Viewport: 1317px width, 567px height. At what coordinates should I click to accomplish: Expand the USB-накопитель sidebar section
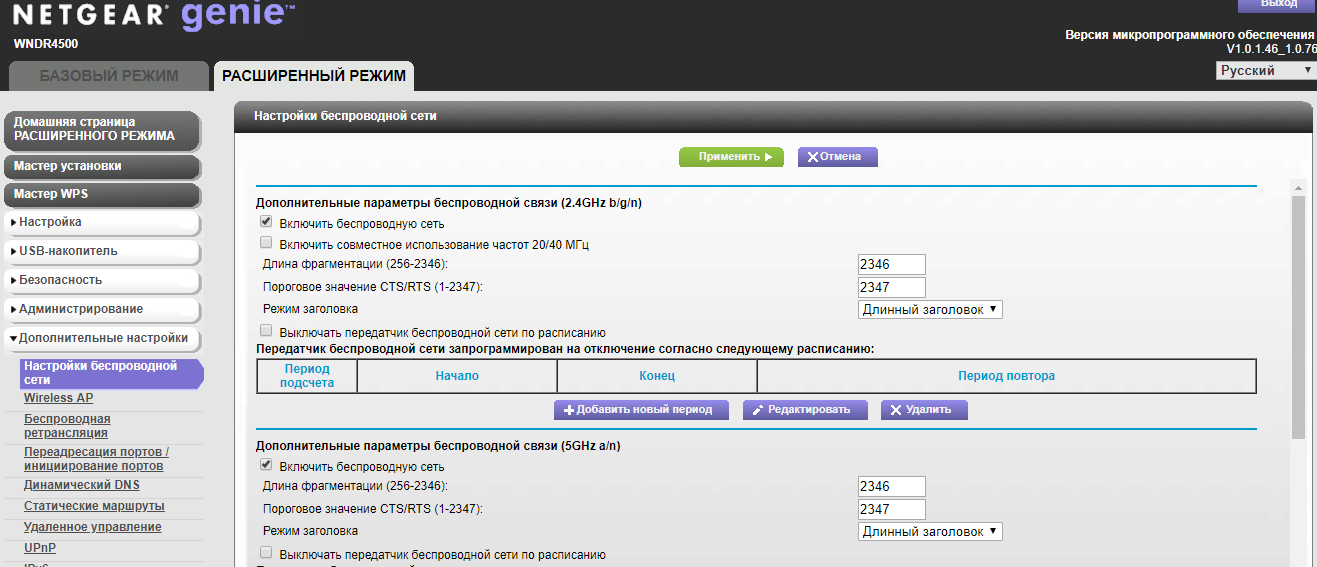point(100,251)
